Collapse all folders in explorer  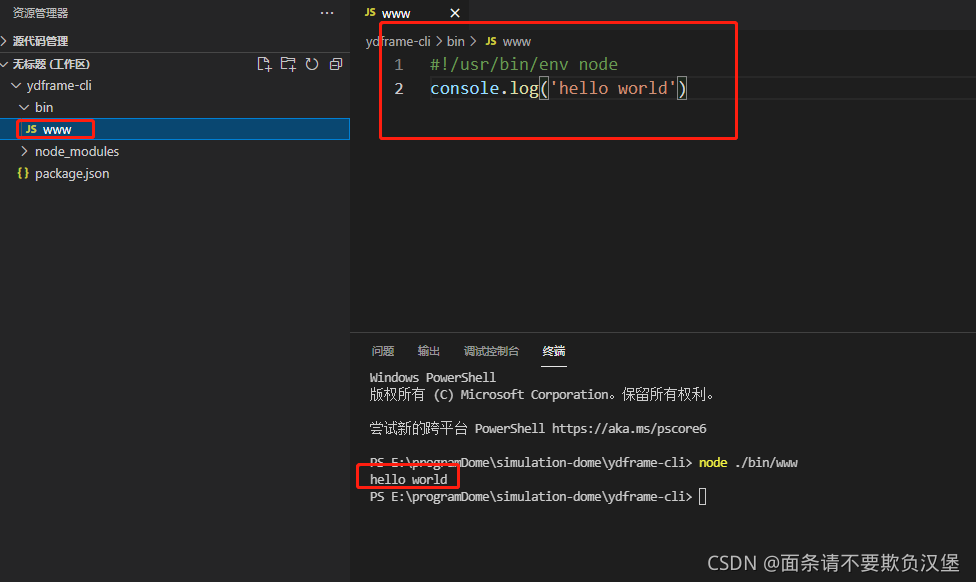coord(336,64)
